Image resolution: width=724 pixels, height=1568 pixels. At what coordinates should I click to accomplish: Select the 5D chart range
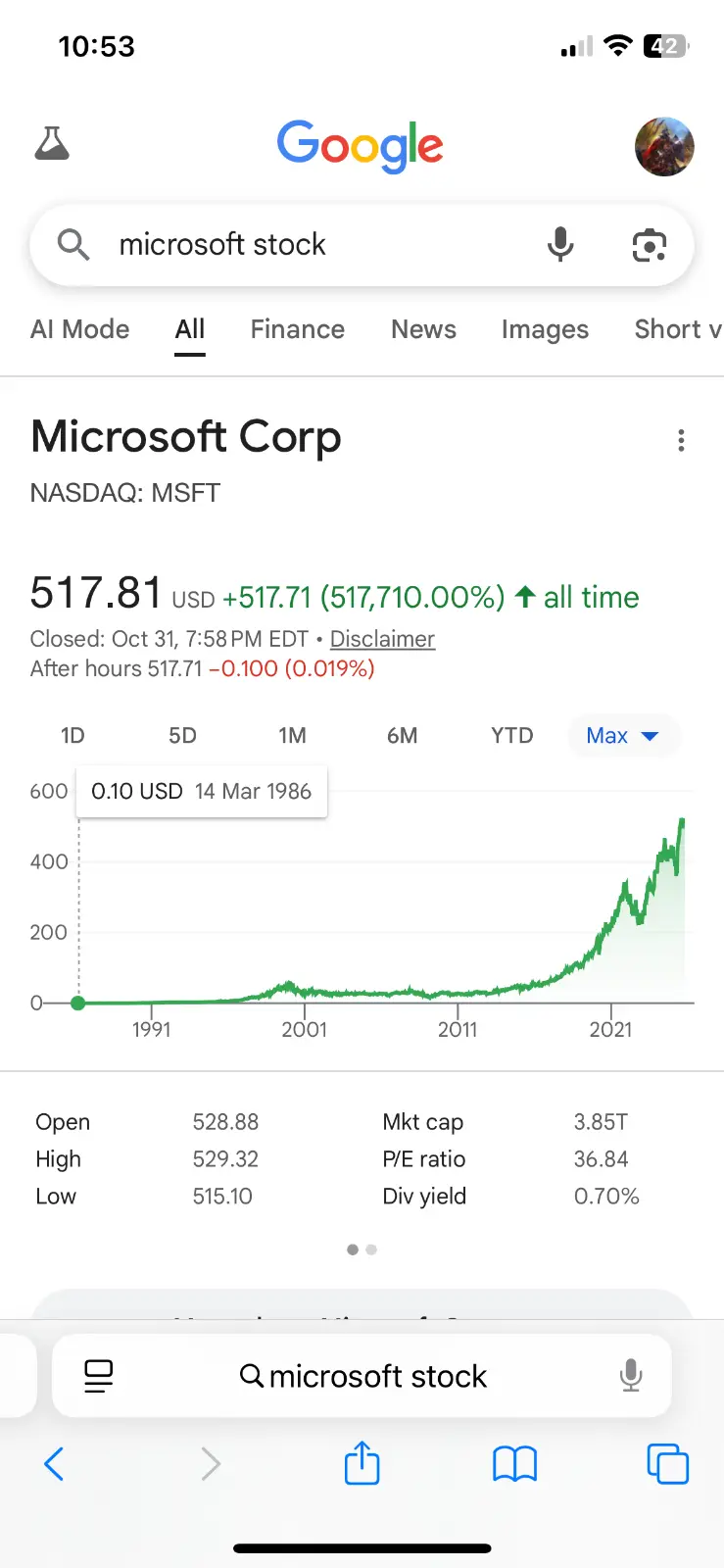(x=182, y=736)
